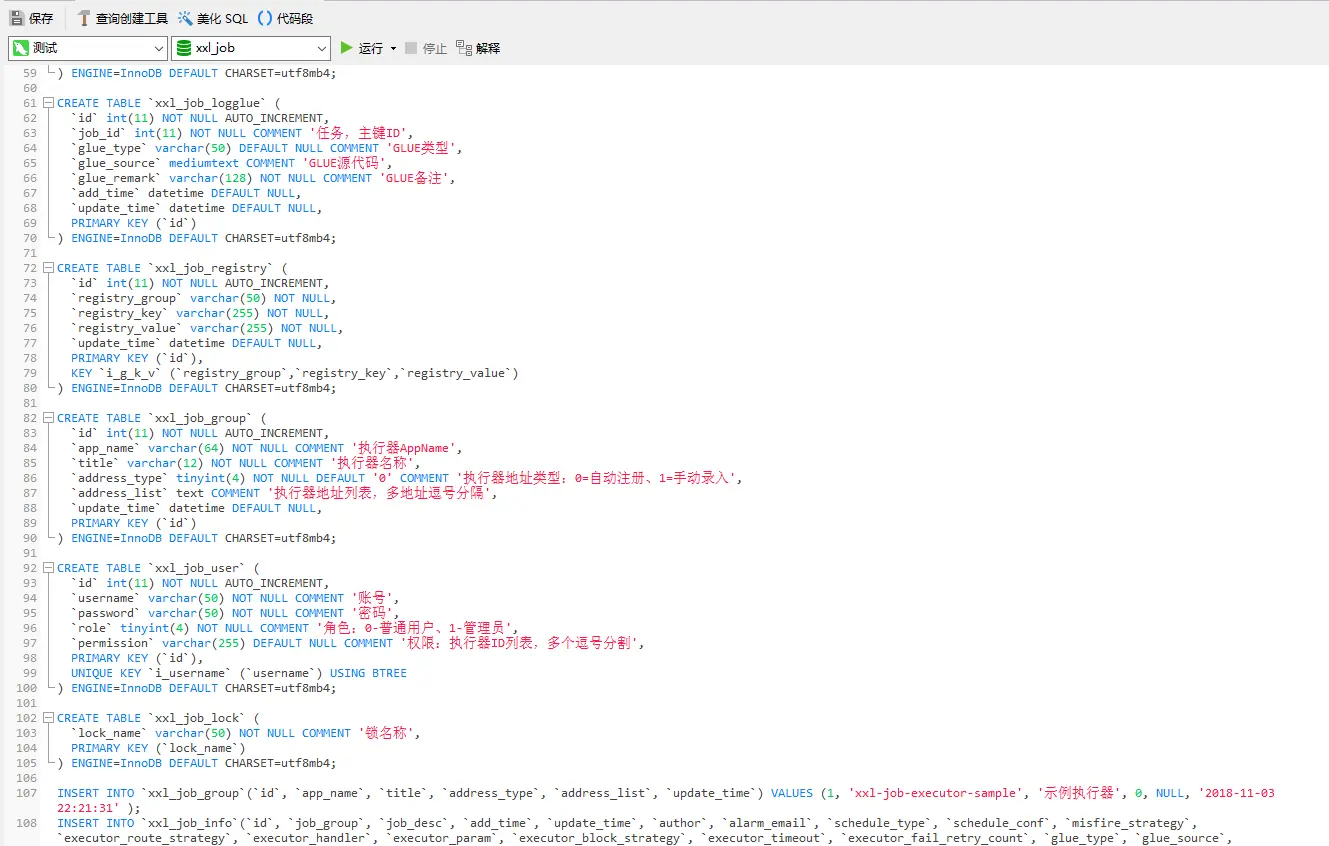
Task: Click the Beautify SQL (美化 SQL) wand icon
Action: coord(186,18)
